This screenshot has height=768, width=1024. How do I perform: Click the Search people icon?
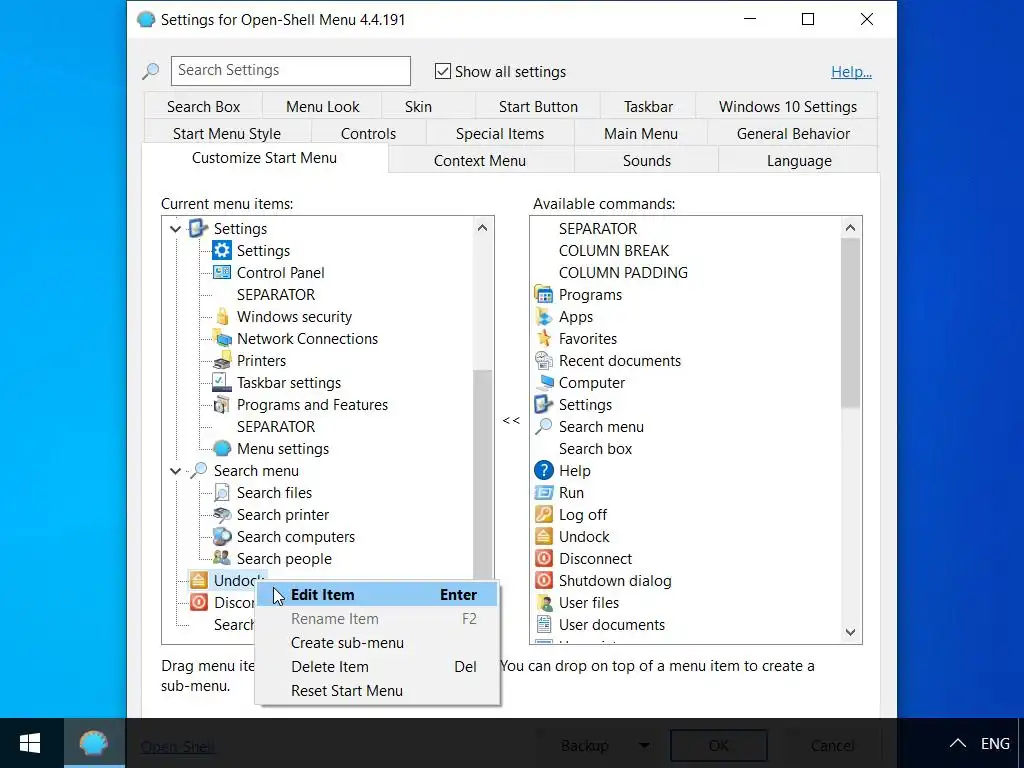click(222, 558)
